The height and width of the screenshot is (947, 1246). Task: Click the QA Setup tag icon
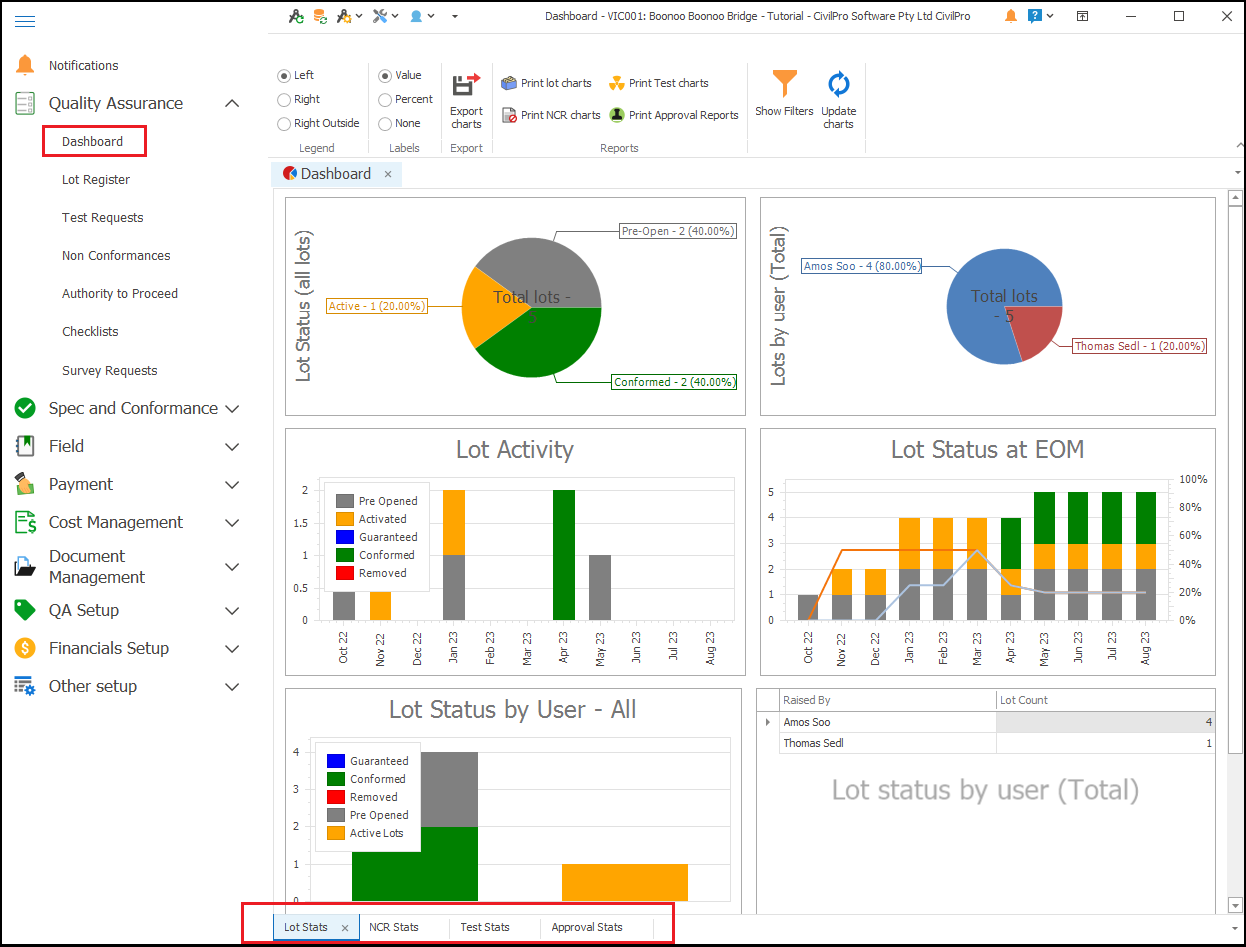coord(25,610)
